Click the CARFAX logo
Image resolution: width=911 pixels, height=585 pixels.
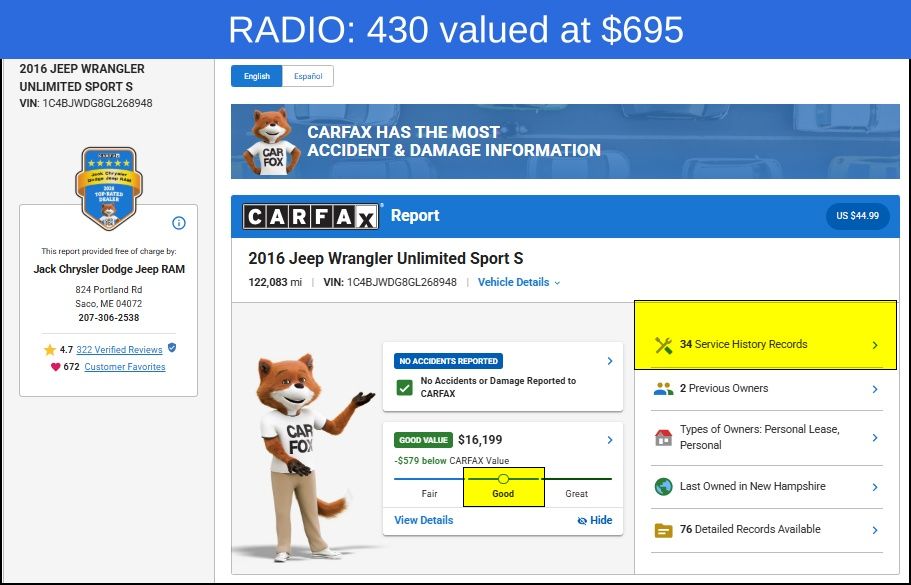click(310, 217)
